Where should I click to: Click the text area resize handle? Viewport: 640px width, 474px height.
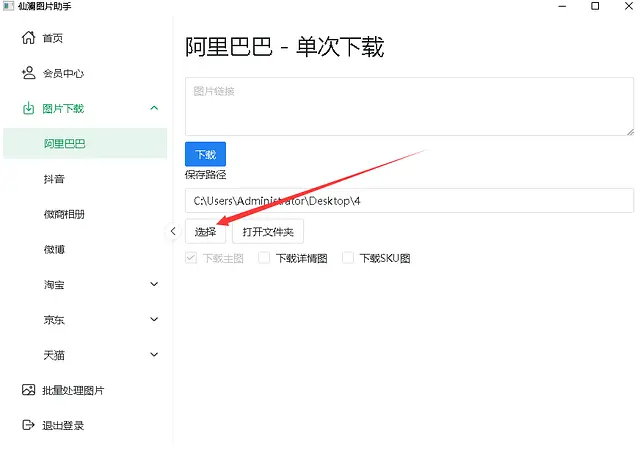(x=630, y=131)
